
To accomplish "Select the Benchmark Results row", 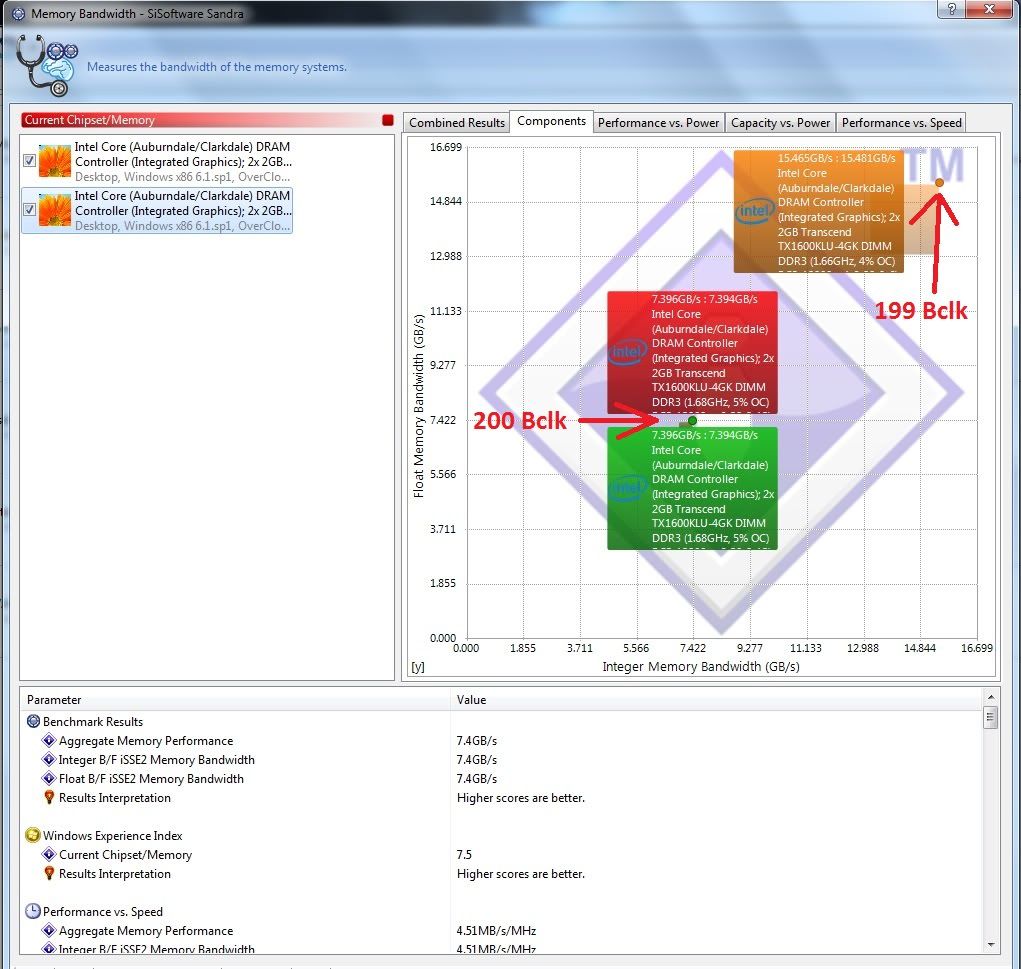I will point(501,721).
